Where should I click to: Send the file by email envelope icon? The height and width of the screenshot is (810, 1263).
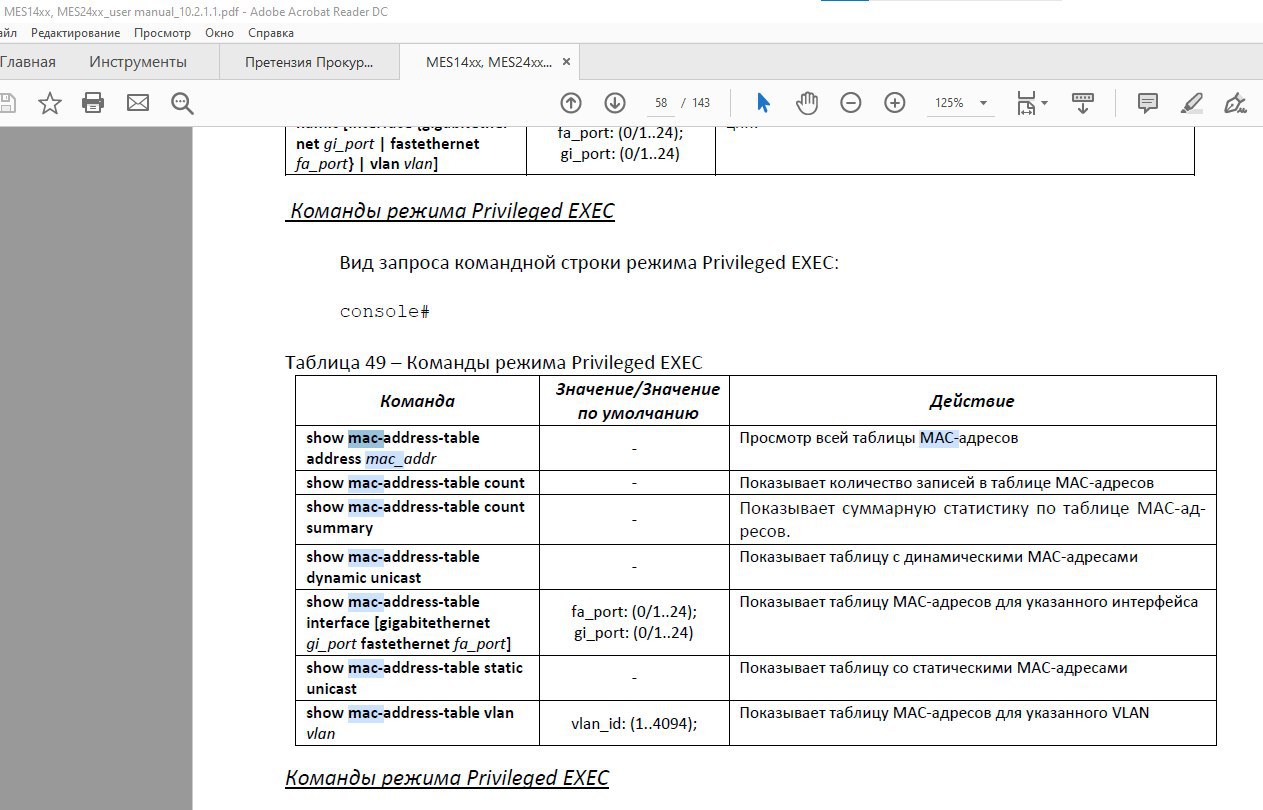pyautogui.click(x=137, y=103)
